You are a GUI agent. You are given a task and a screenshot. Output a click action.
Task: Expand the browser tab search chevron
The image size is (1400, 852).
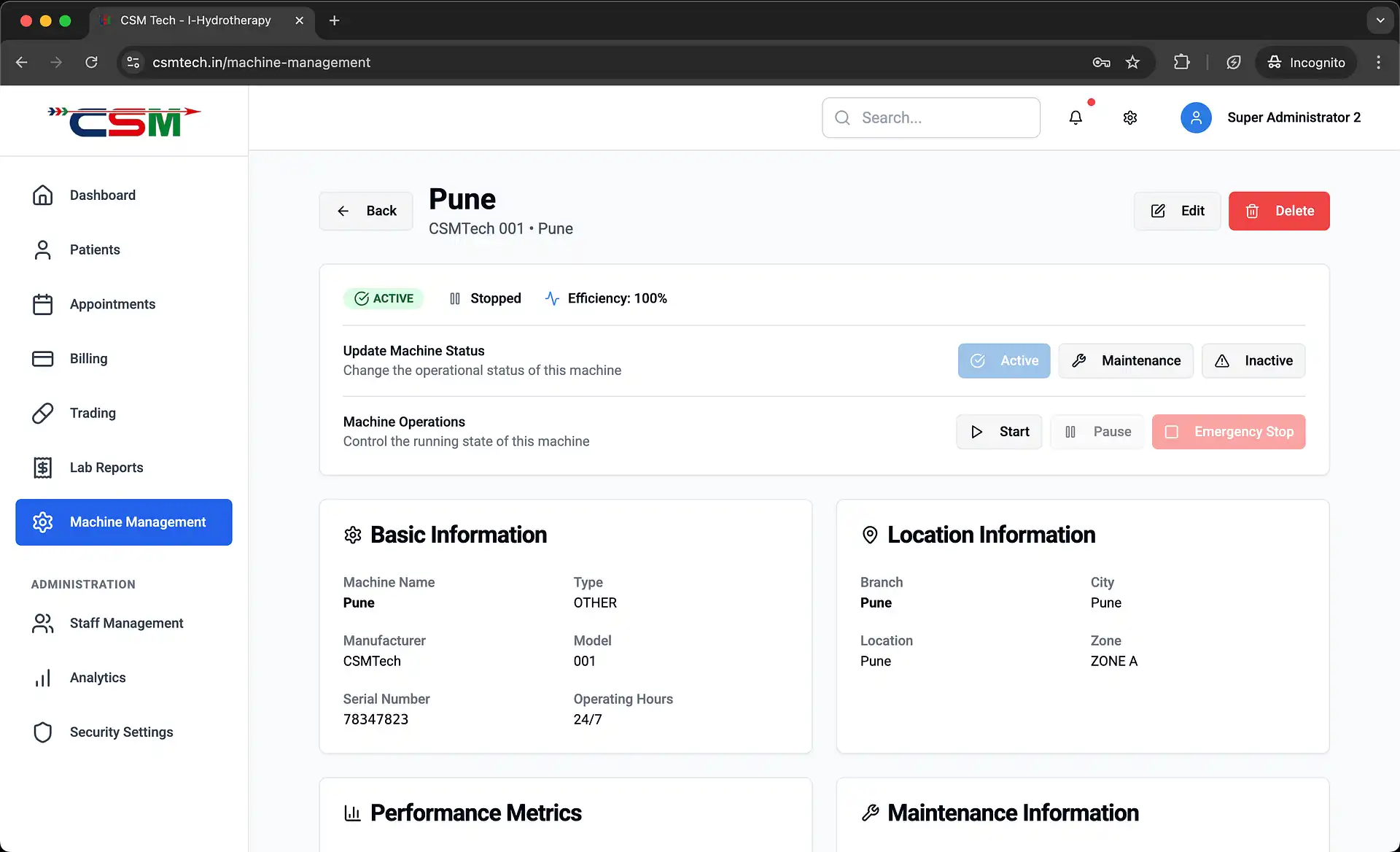[1380, 20]
